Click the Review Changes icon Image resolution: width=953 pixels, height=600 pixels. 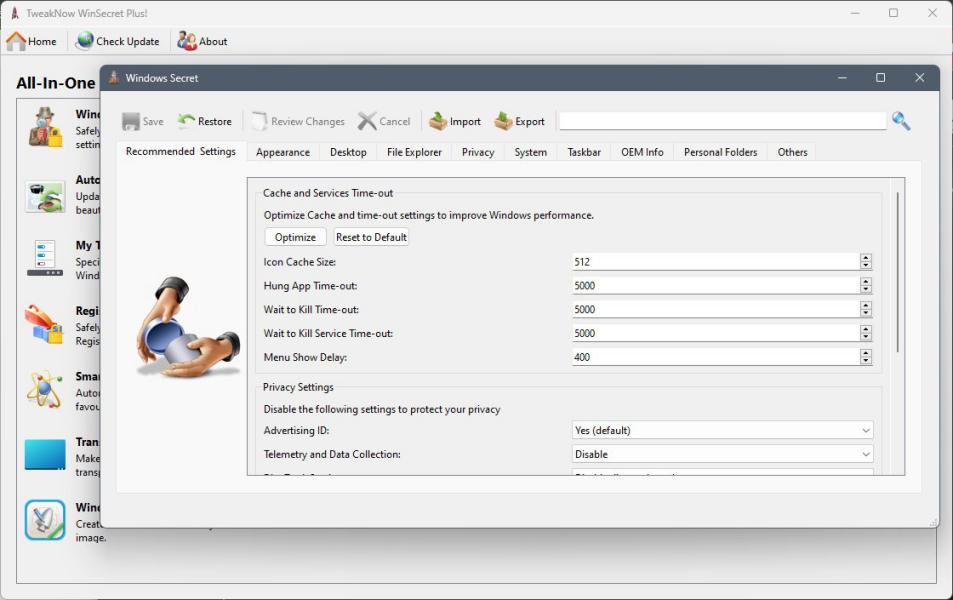point(260,122)
